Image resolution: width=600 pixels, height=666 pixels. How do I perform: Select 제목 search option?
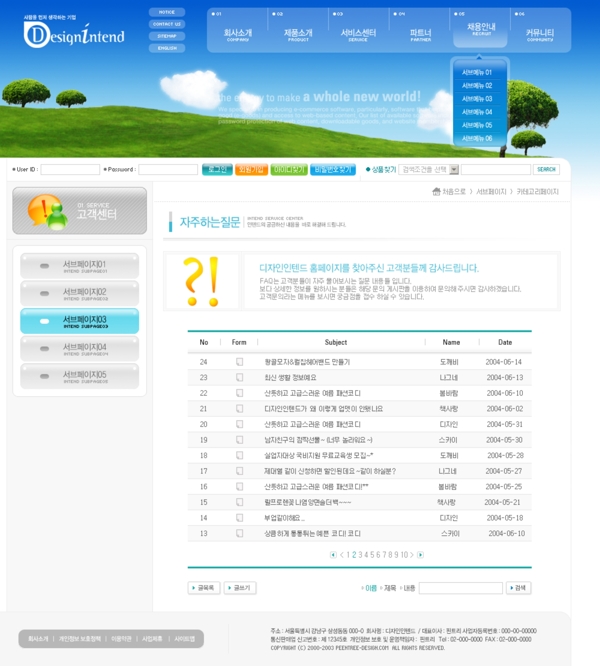(x=389, y=588)
